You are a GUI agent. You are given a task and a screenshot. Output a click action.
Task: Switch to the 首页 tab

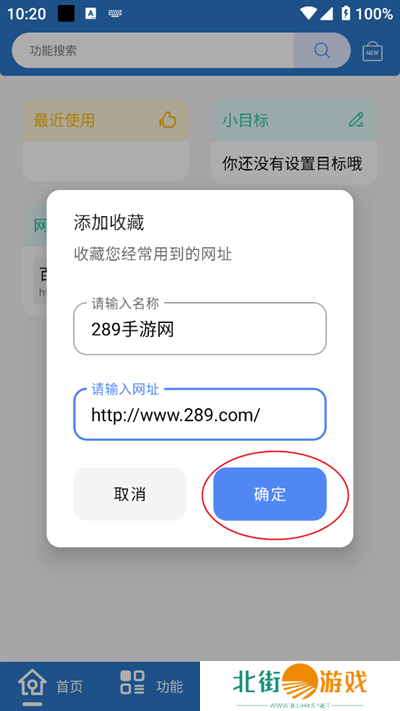tap(51, 686)
